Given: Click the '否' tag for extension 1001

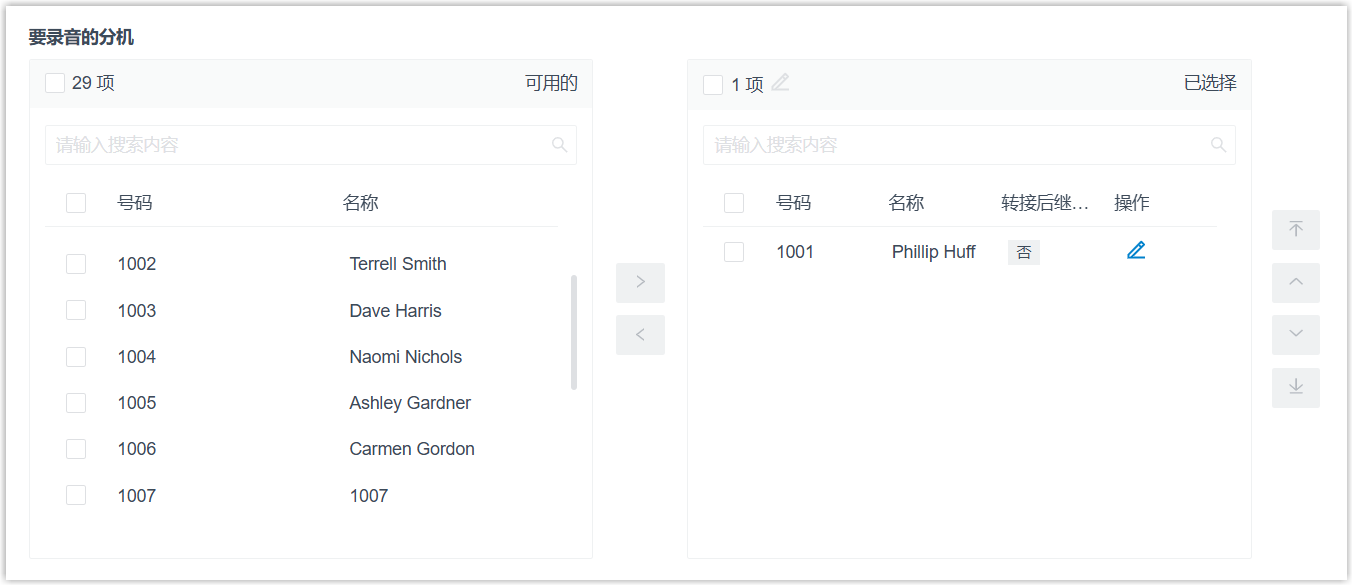Looking at the screenshot, I should tap(1024, 252).
